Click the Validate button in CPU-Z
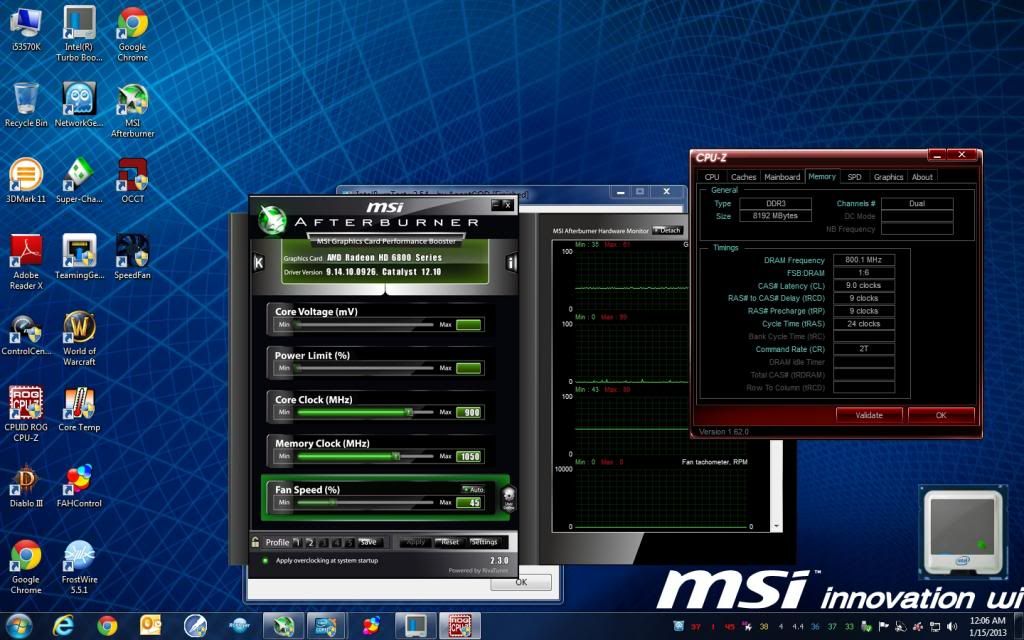This screenshot has width=1024, height=640. coord(869,415)
